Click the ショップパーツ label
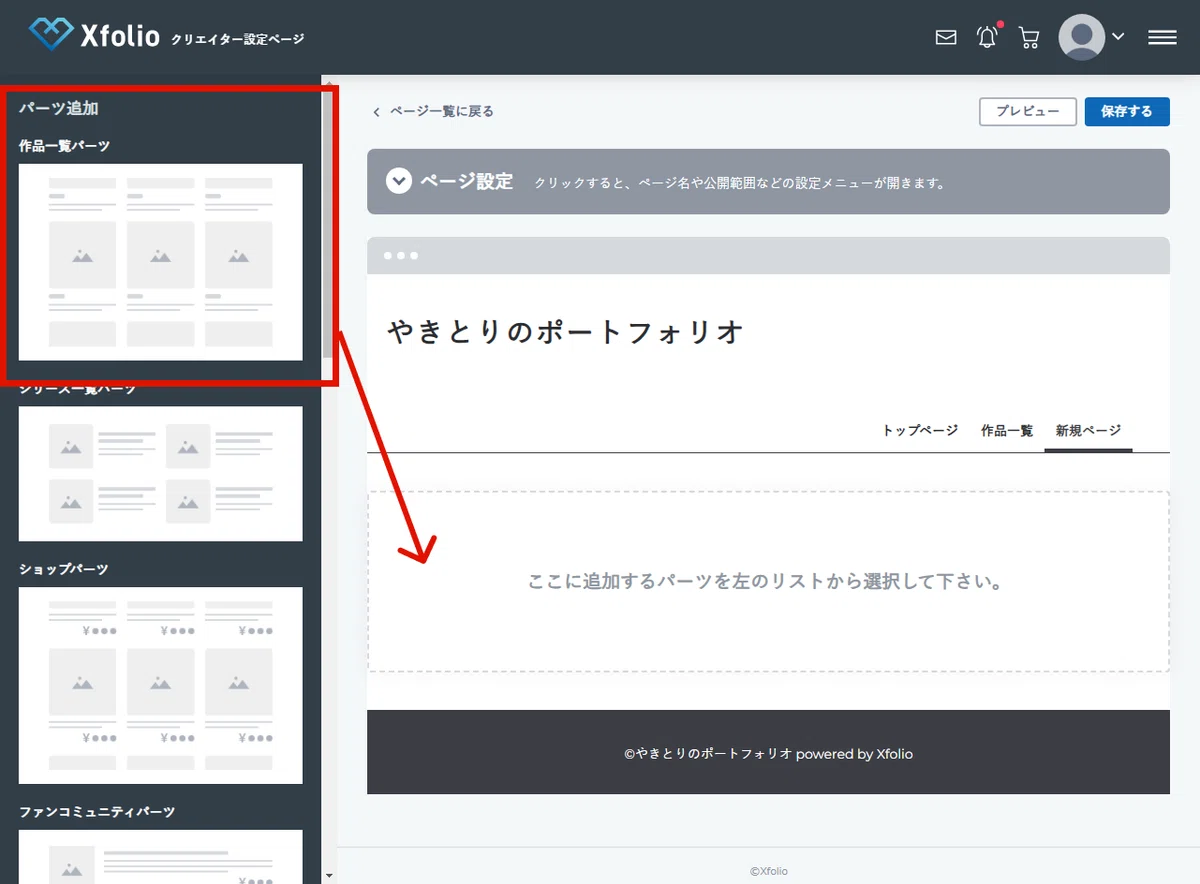 [64, 569]
